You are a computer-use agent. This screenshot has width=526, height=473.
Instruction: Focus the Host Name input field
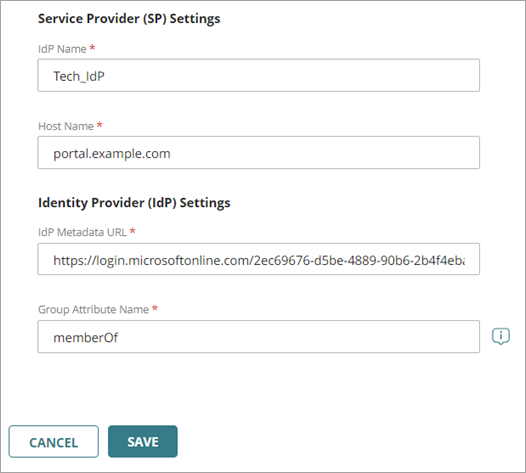point(259,153)
